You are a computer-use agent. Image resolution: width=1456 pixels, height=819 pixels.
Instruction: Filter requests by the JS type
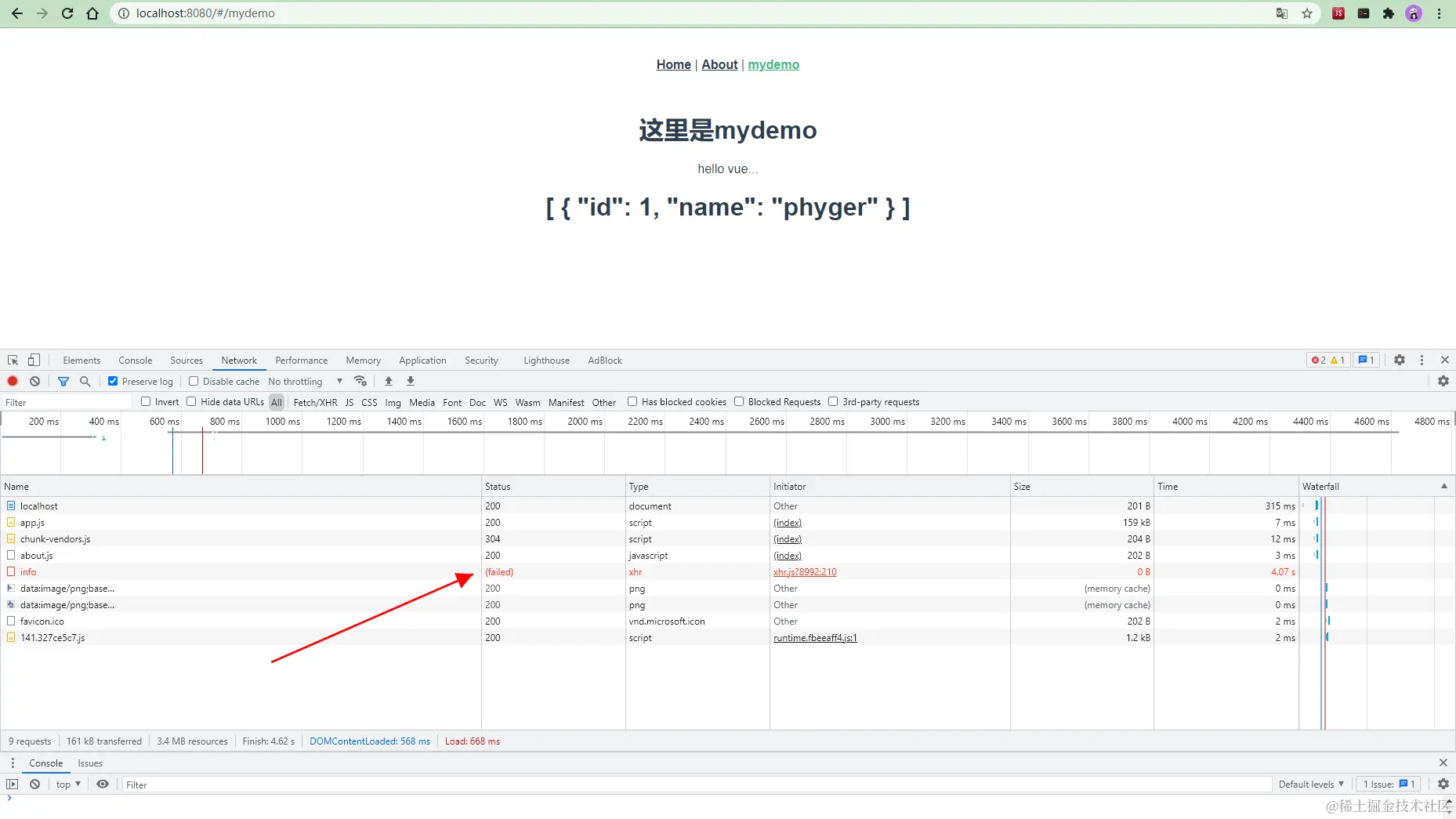pos(350,403)
